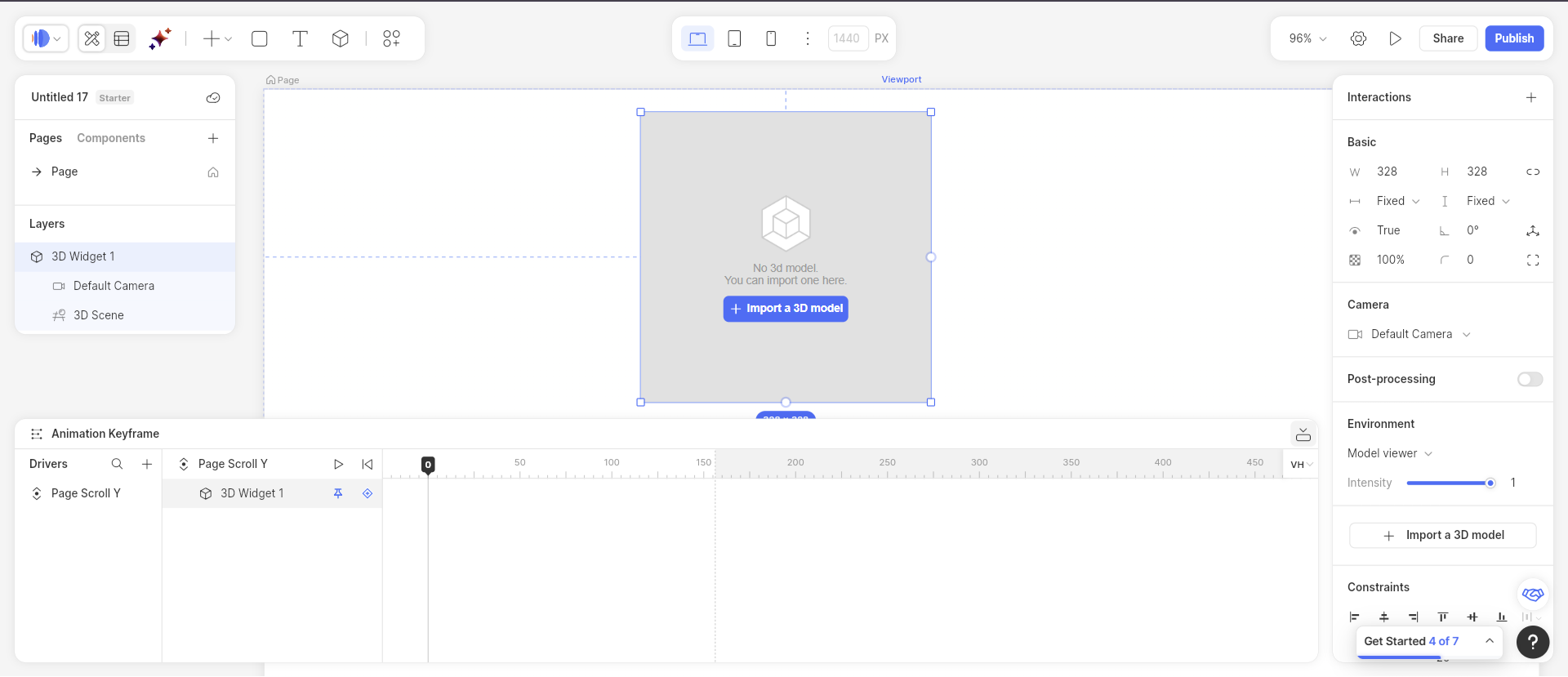Open the AI sparkle assistant
This screenshot has width=1568, height=677.
(160, 38)
